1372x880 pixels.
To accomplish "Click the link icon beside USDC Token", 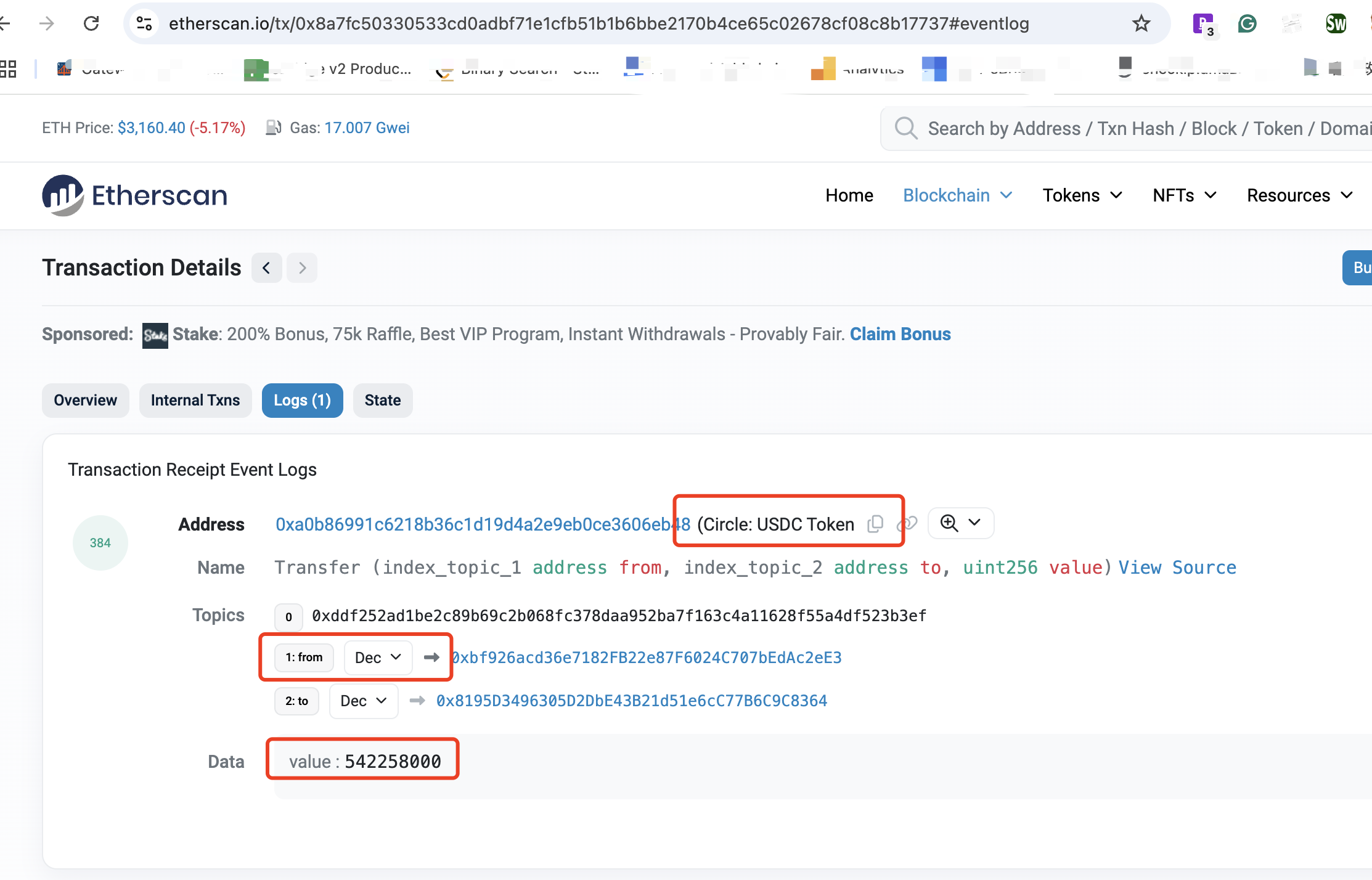I will pos(907,524).
